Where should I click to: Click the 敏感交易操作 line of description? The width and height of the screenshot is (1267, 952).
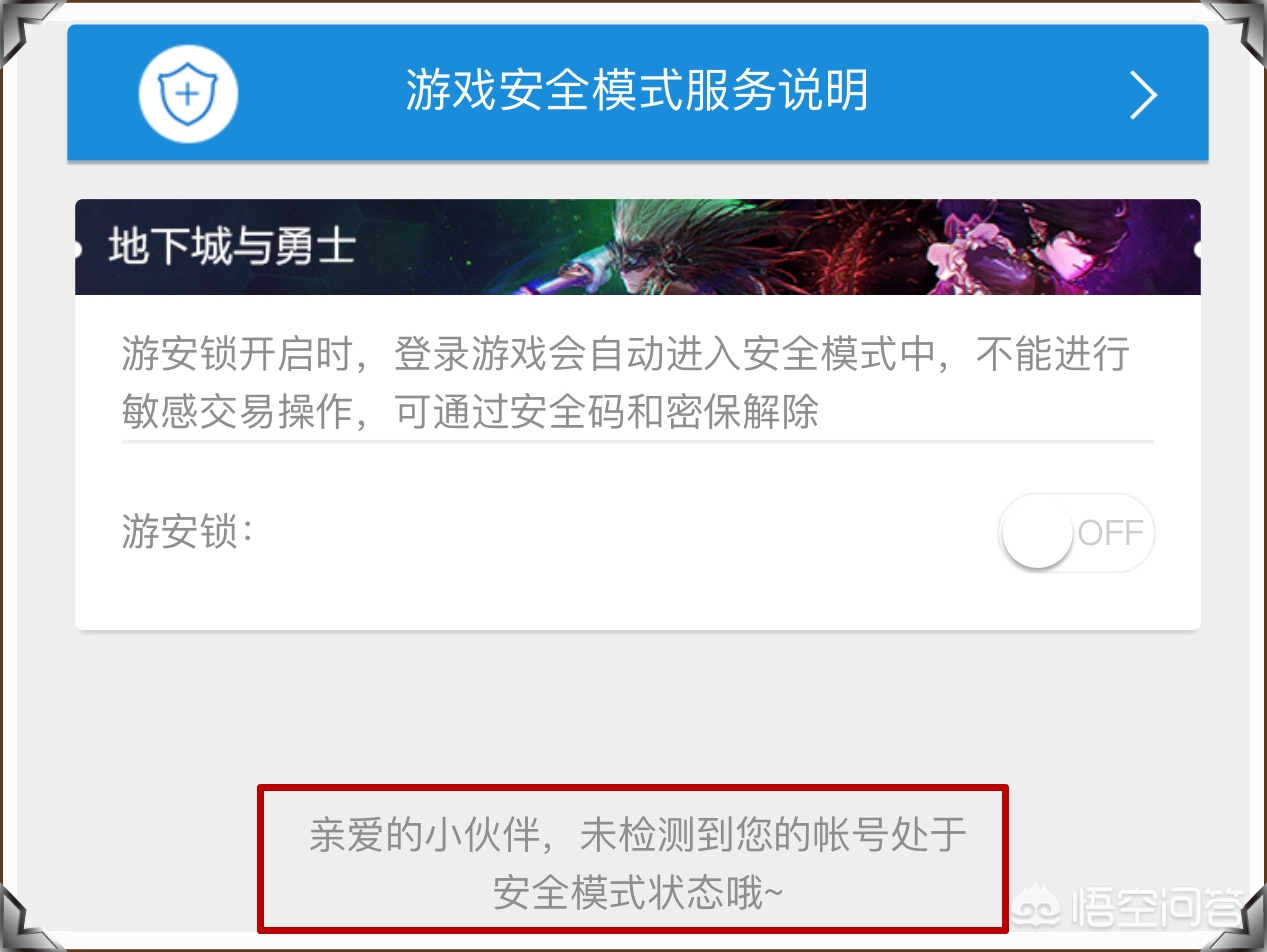click(x=470, y=411)
